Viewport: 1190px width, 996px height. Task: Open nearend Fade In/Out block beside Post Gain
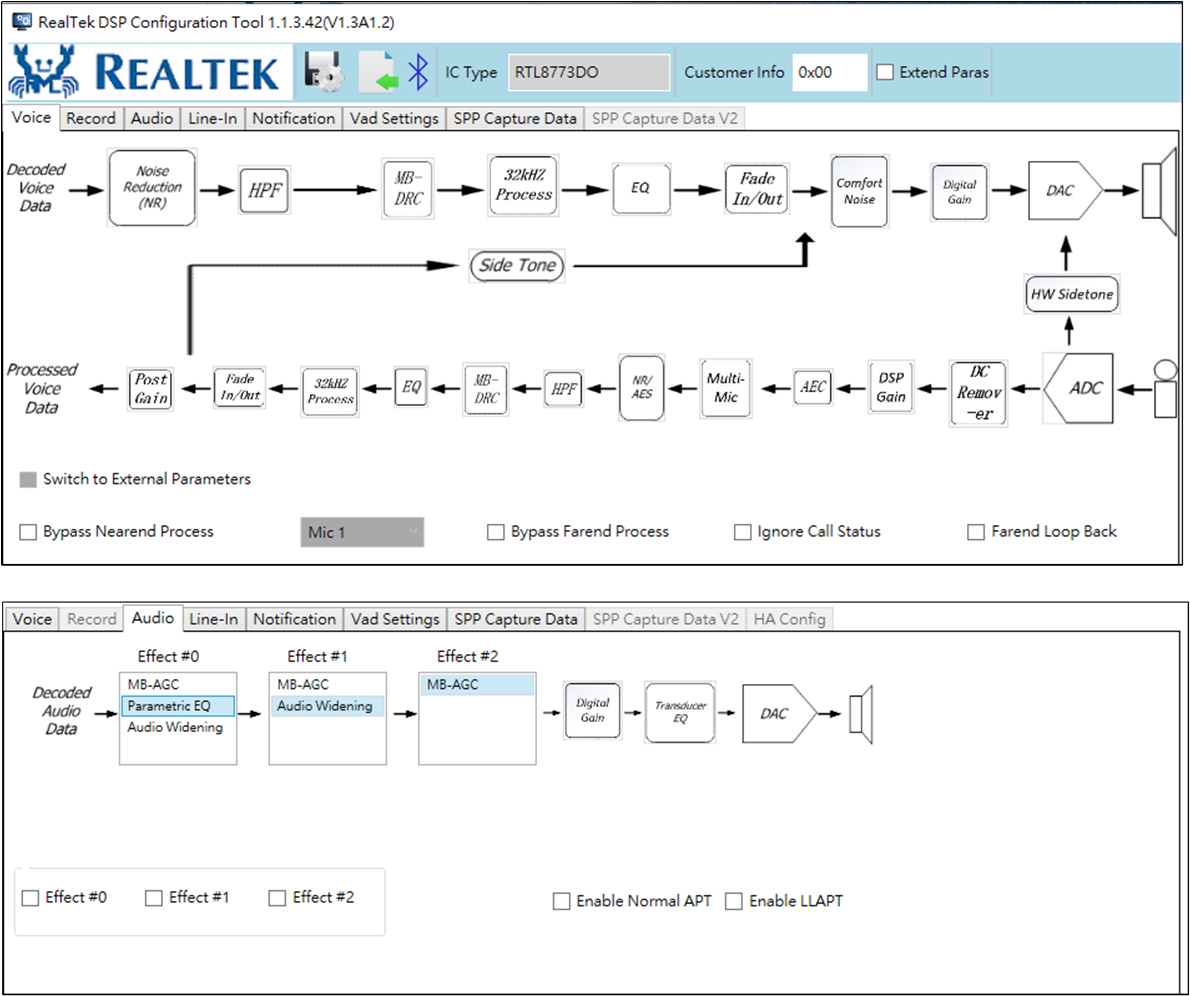[x=239, y=388]
